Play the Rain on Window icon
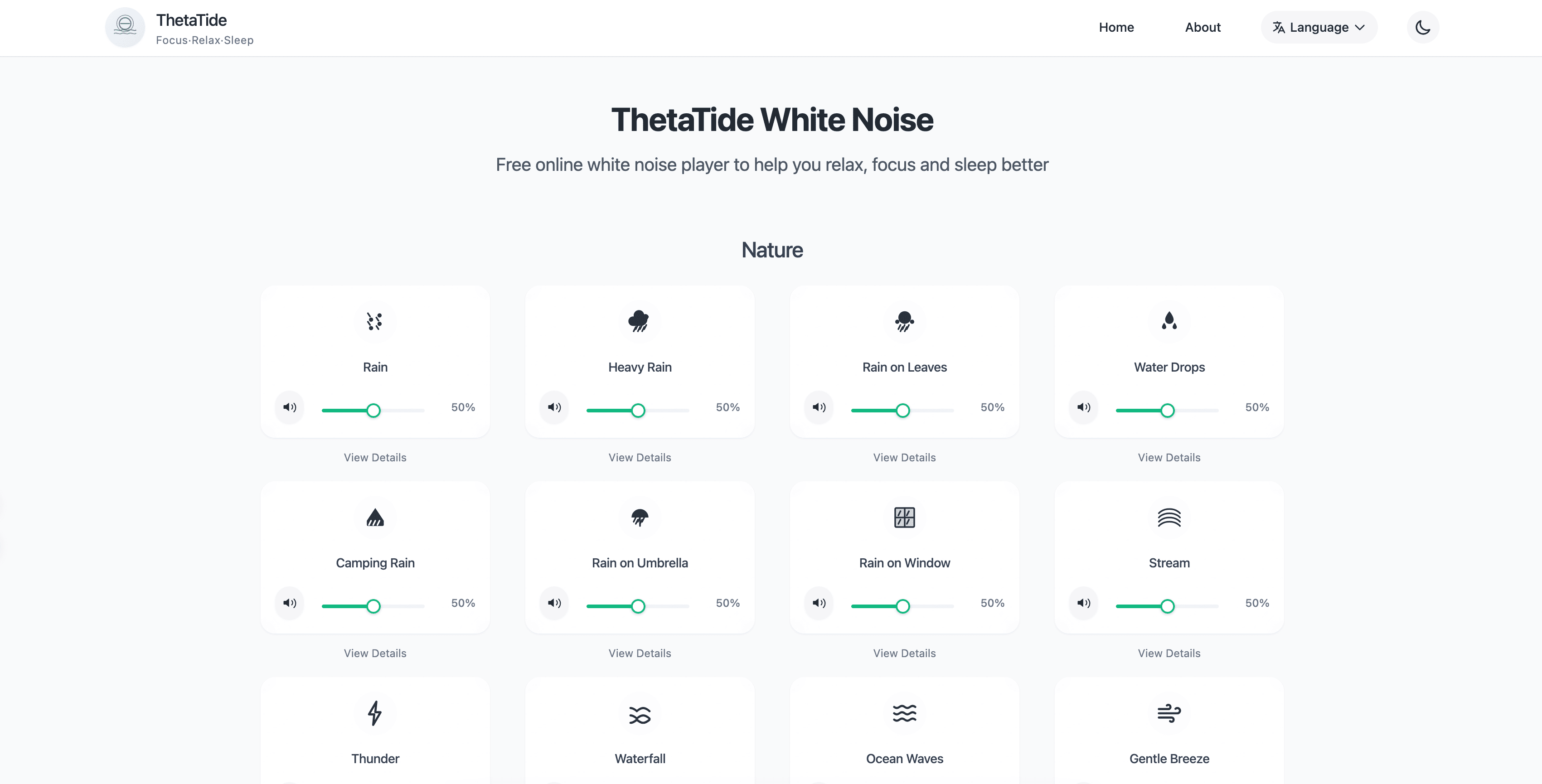 click(x=904, y=517)
